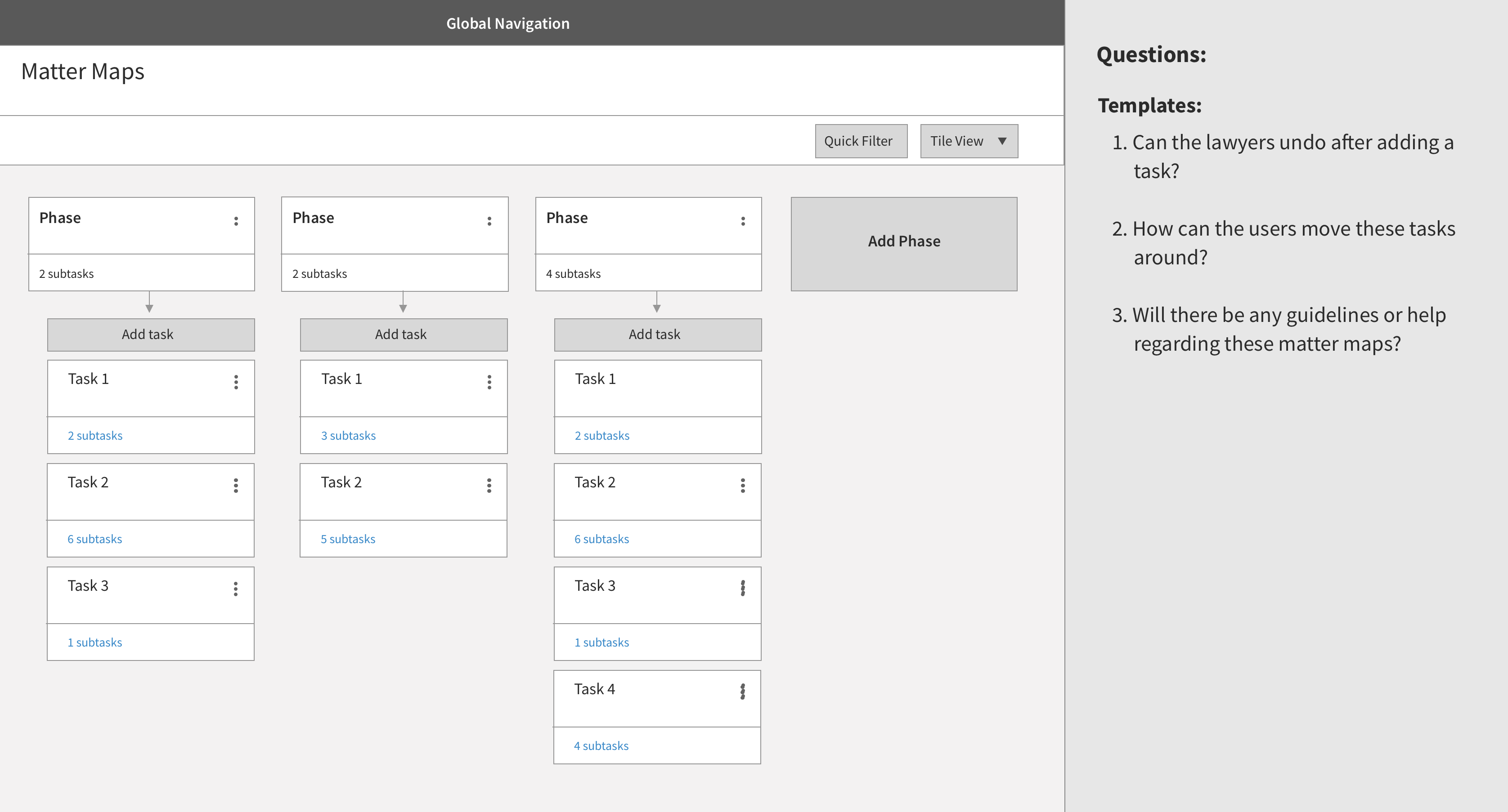The width and height of the screenshot is (1508, 812).
Task: Open the 3 subtasks link under Task 1
Action: [x=348, y=436]
